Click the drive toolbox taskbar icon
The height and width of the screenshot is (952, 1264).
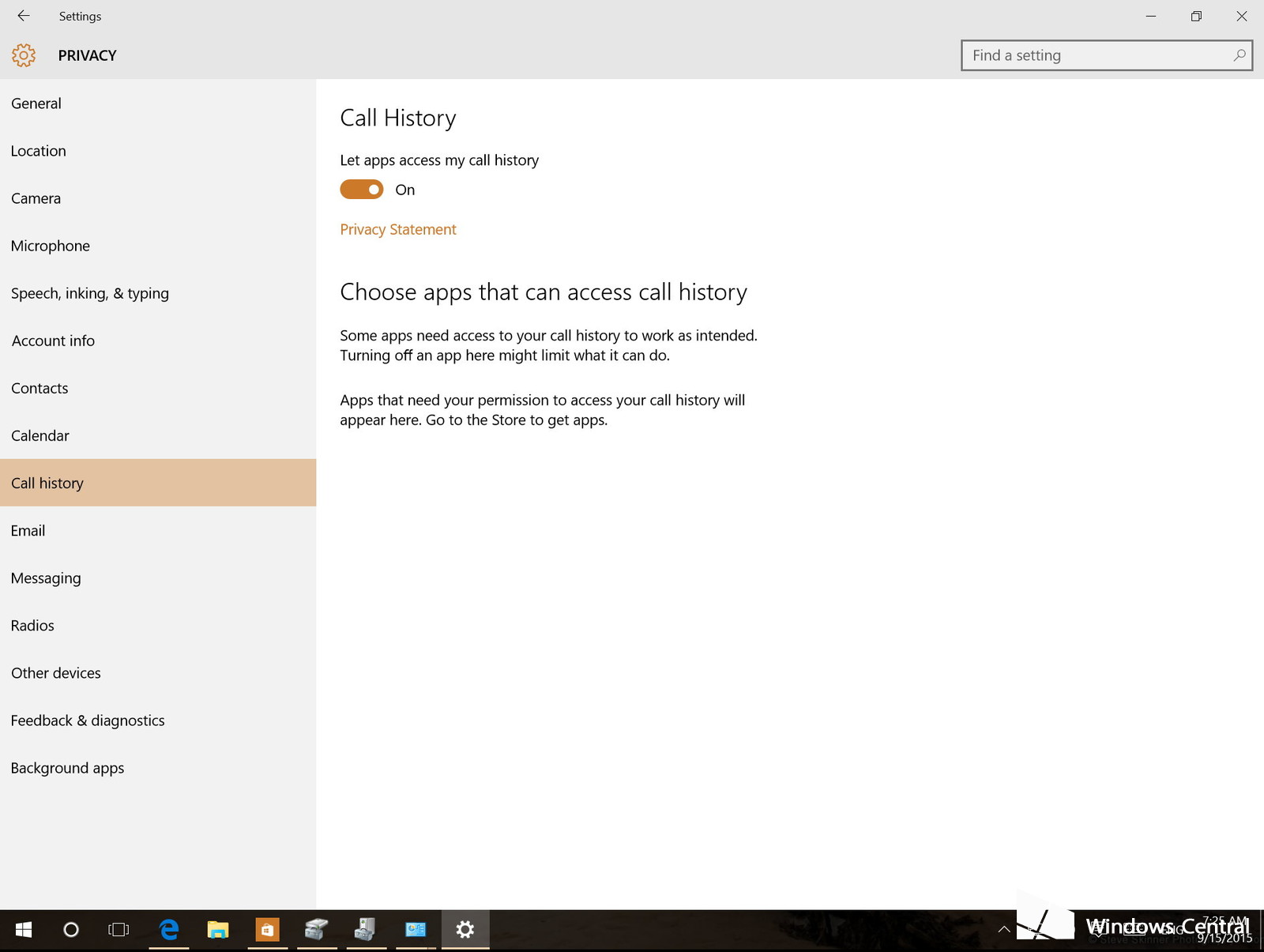pos(317,930)
